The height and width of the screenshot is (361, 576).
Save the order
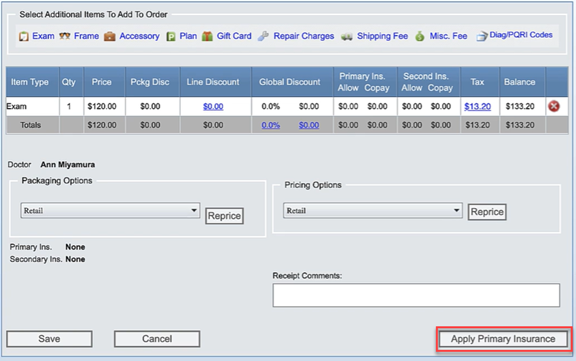[49, 339]
